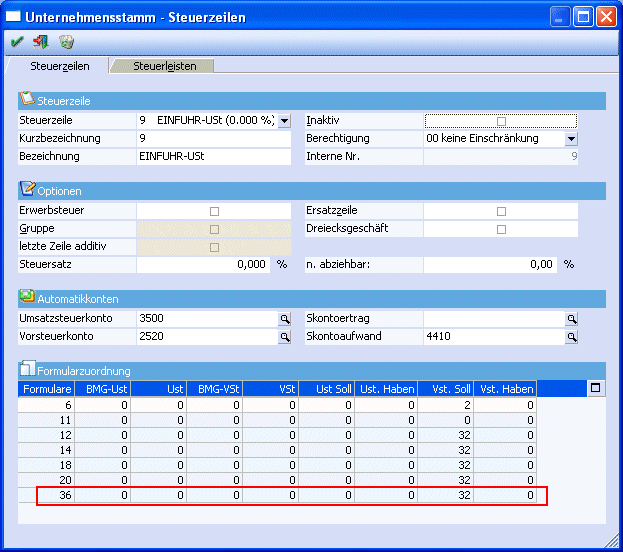This screenshot has height=552, width=623.
Task: Expand the Steuerzeile dropdown list
Action: click(284, 121)
